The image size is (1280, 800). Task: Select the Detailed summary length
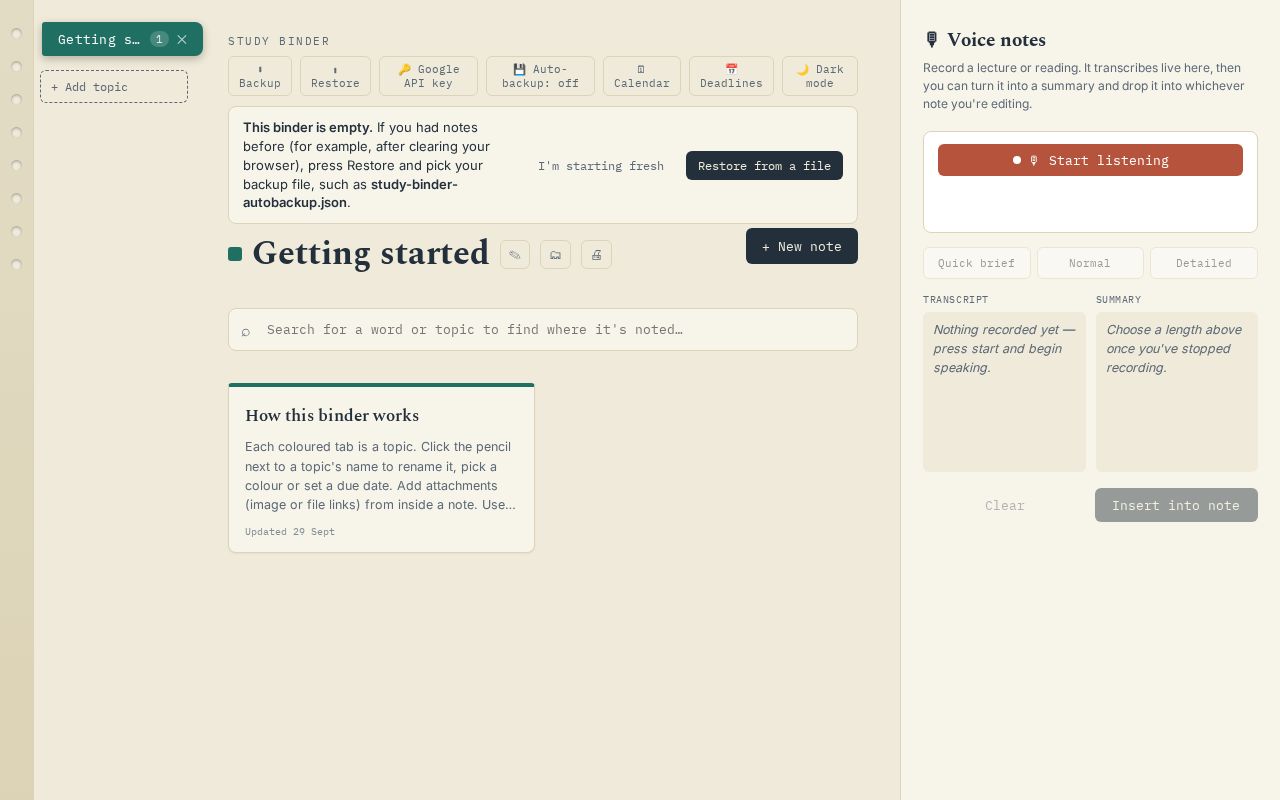point(1204,263)
